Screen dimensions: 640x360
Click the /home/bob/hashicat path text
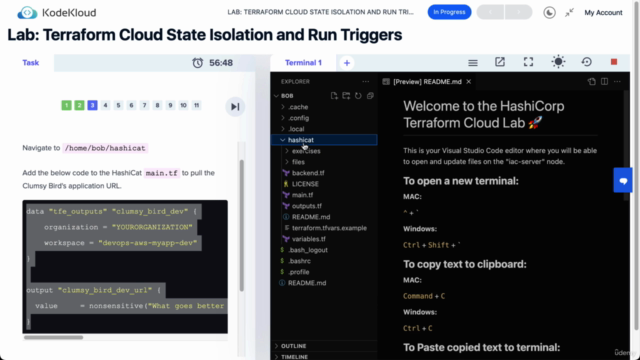pyautogui.click(x=105, y=148)
